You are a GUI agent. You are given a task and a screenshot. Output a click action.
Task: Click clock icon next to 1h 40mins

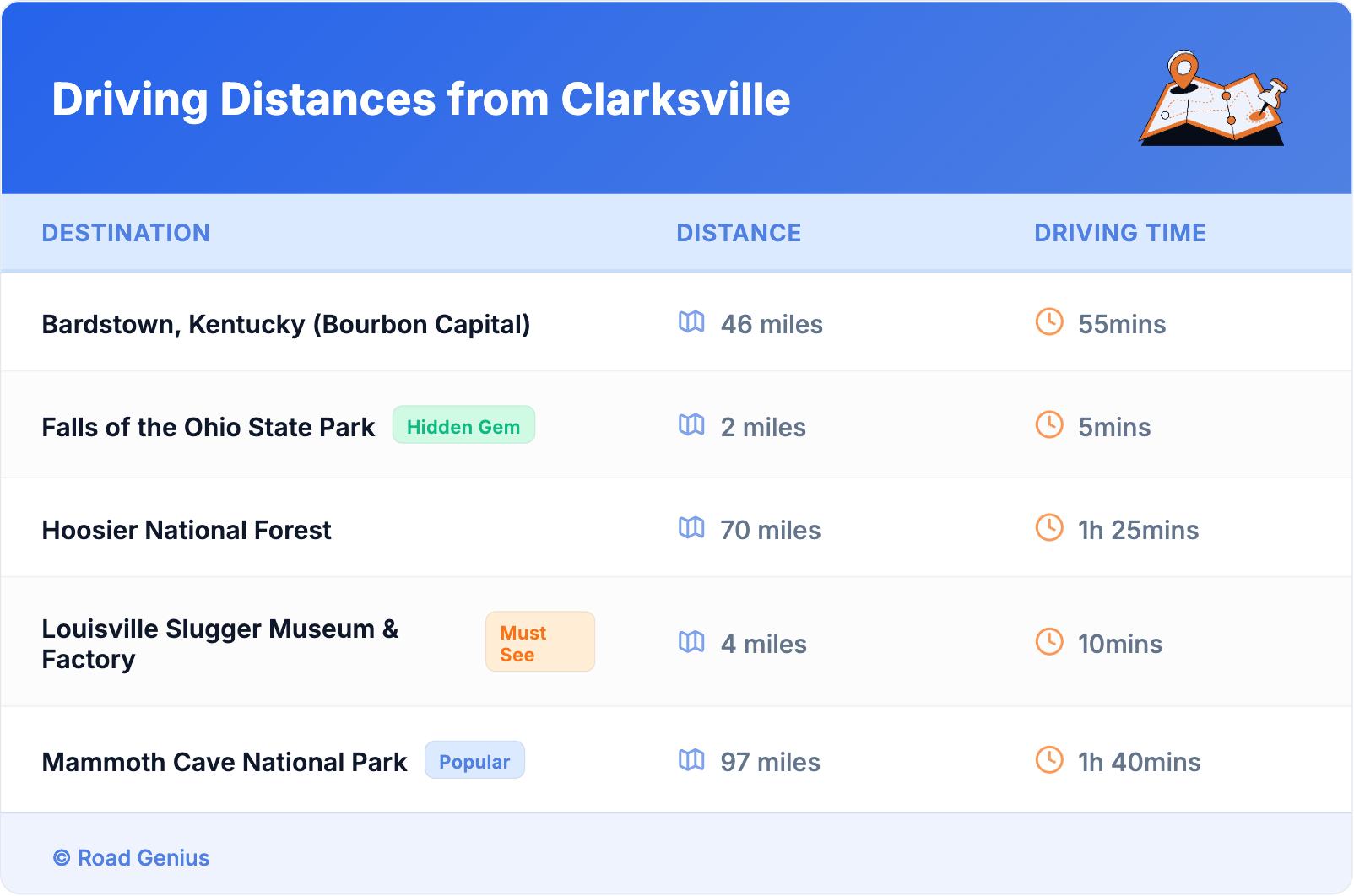[1049, 759]
